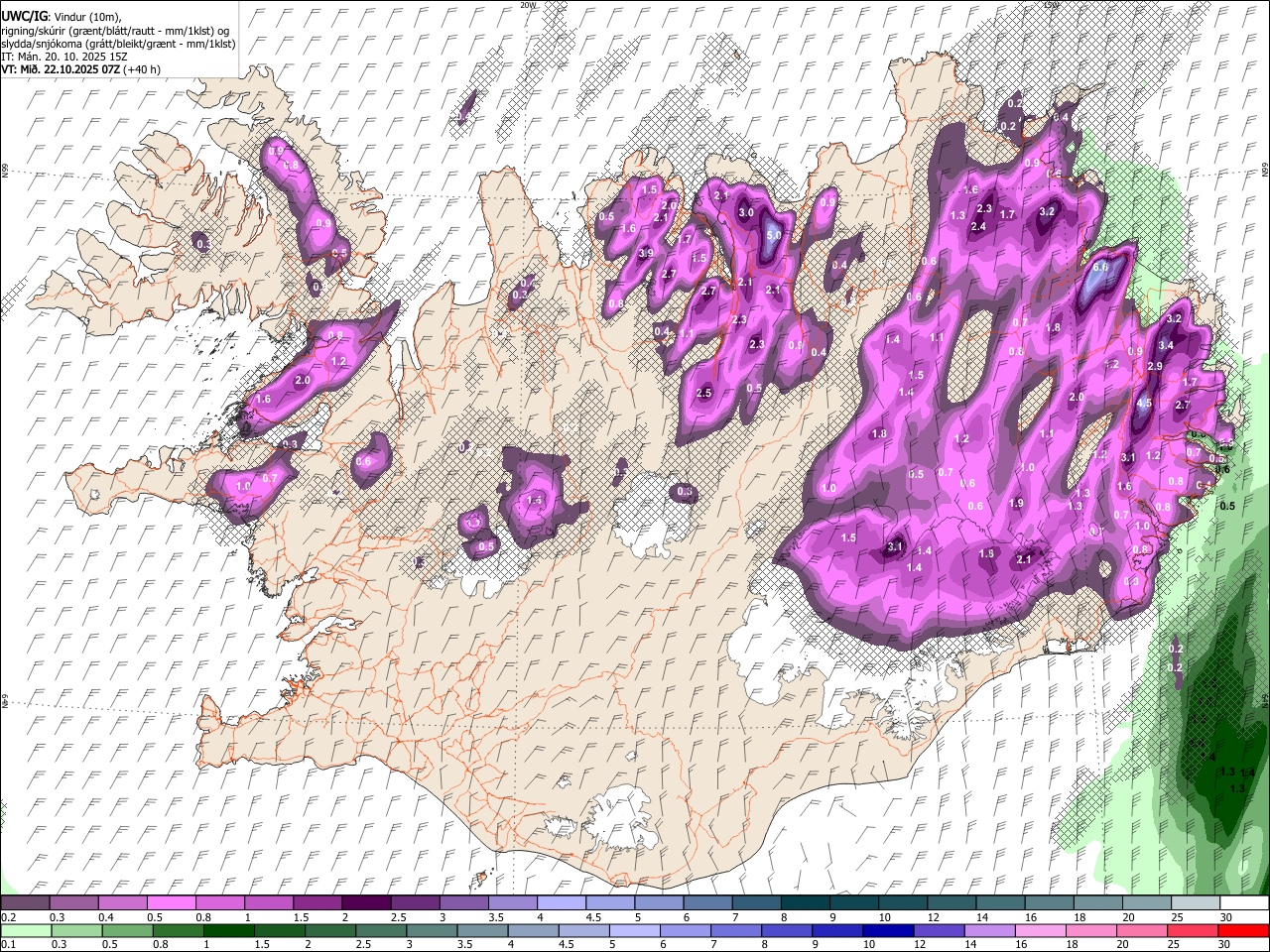Click the 'VT: Mið. 22.10.2025 07Z (+40 h)' line
This screenshot has height=952, width=1270.
[x=80, y=69]
